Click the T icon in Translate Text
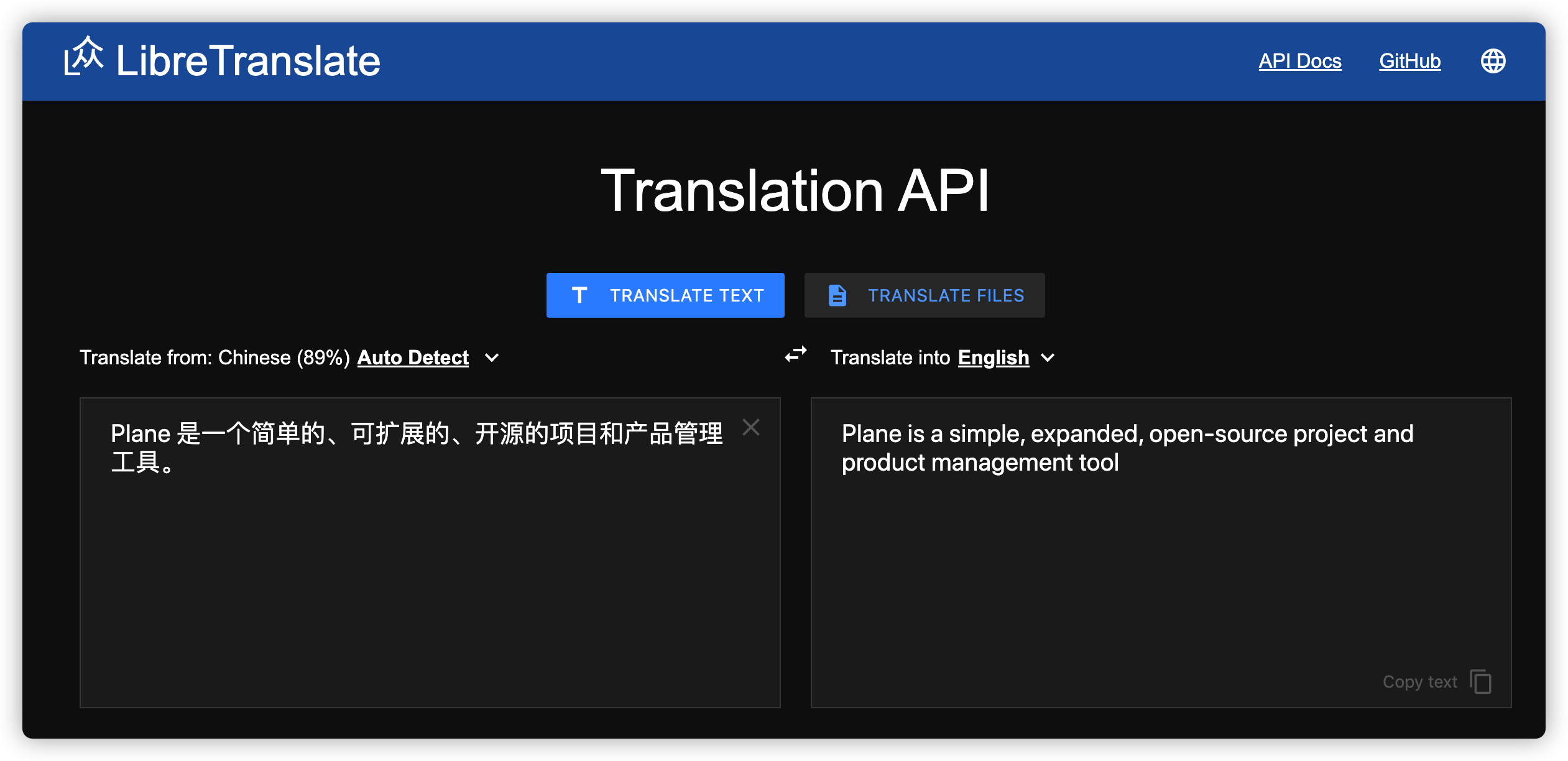 (x=579, y=295)
